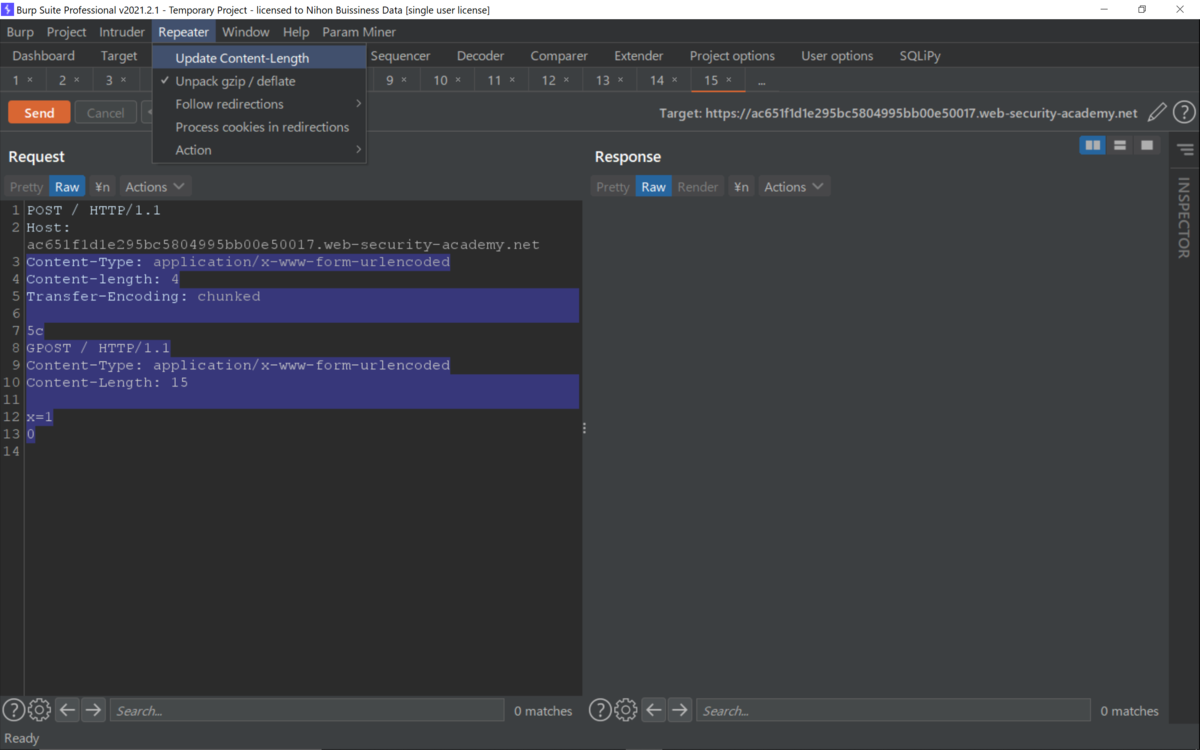The width and height of the screenshot is (1200, 750).
Task: Close Repeater tab 3
Action: coord(123,80)
